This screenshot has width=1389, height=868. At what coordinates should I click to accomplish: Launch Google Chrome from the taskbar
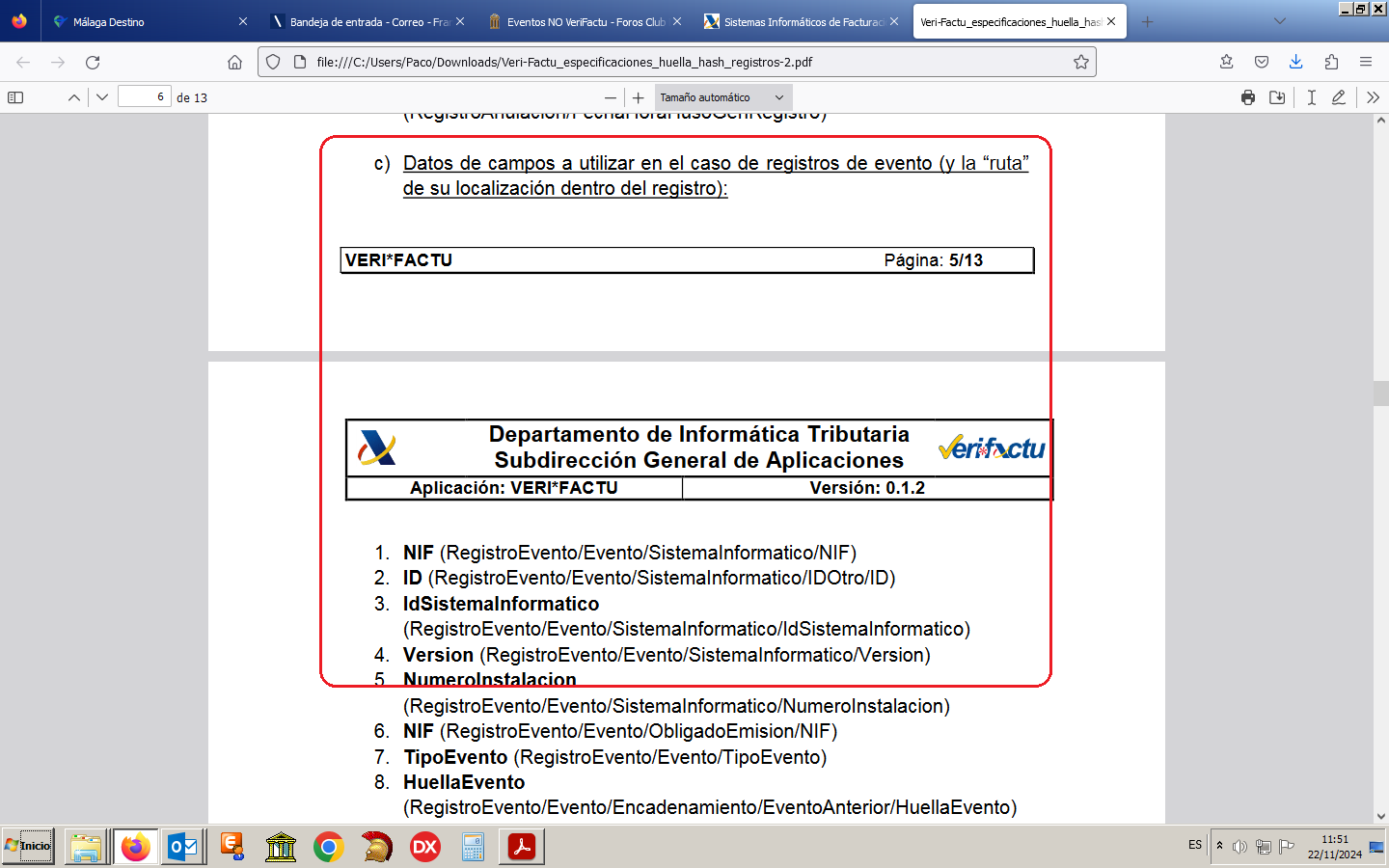point(329,847)
